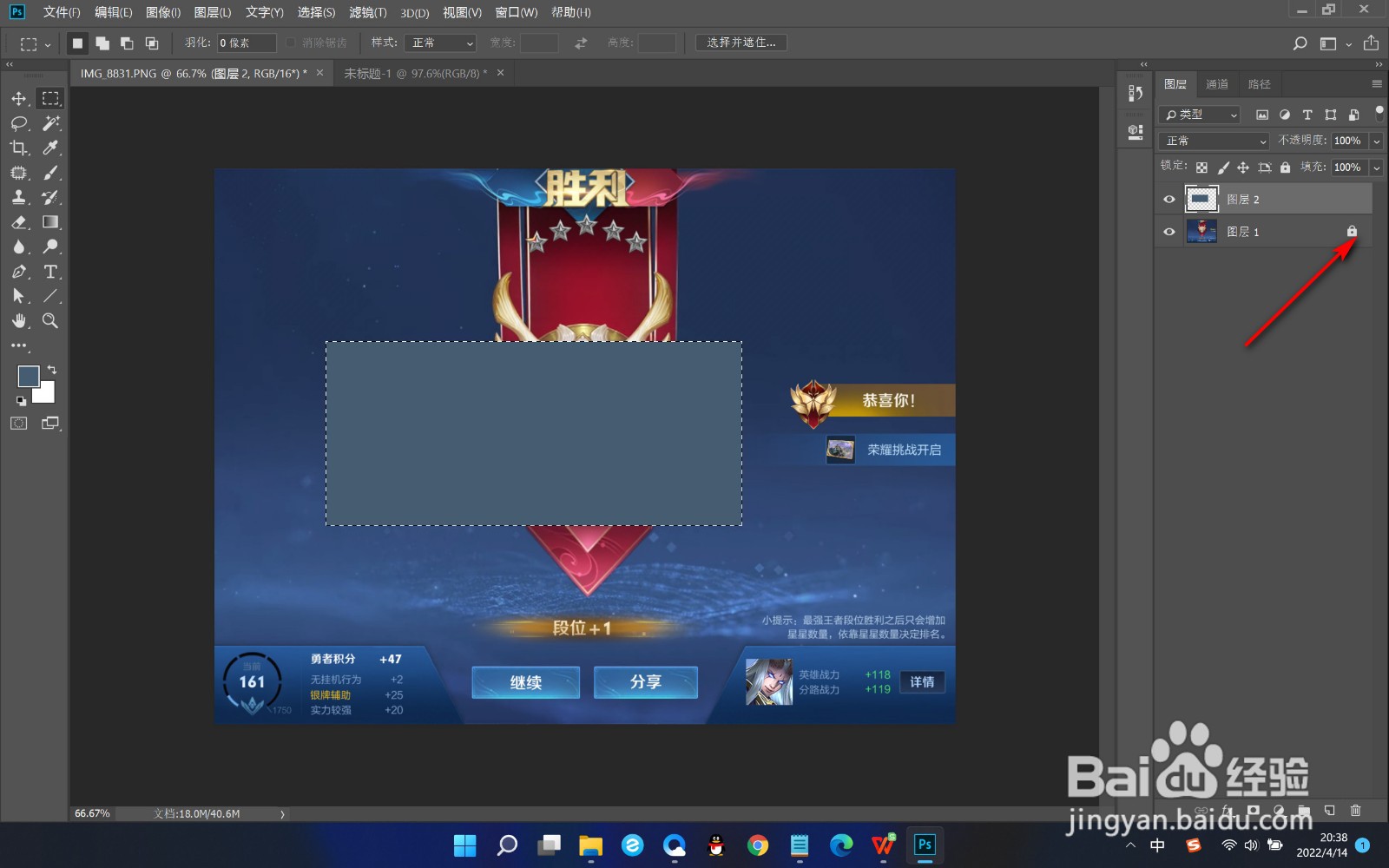Open the 文件(F) menu
Screen dimensions: 1389x868
tap(62, 12)
